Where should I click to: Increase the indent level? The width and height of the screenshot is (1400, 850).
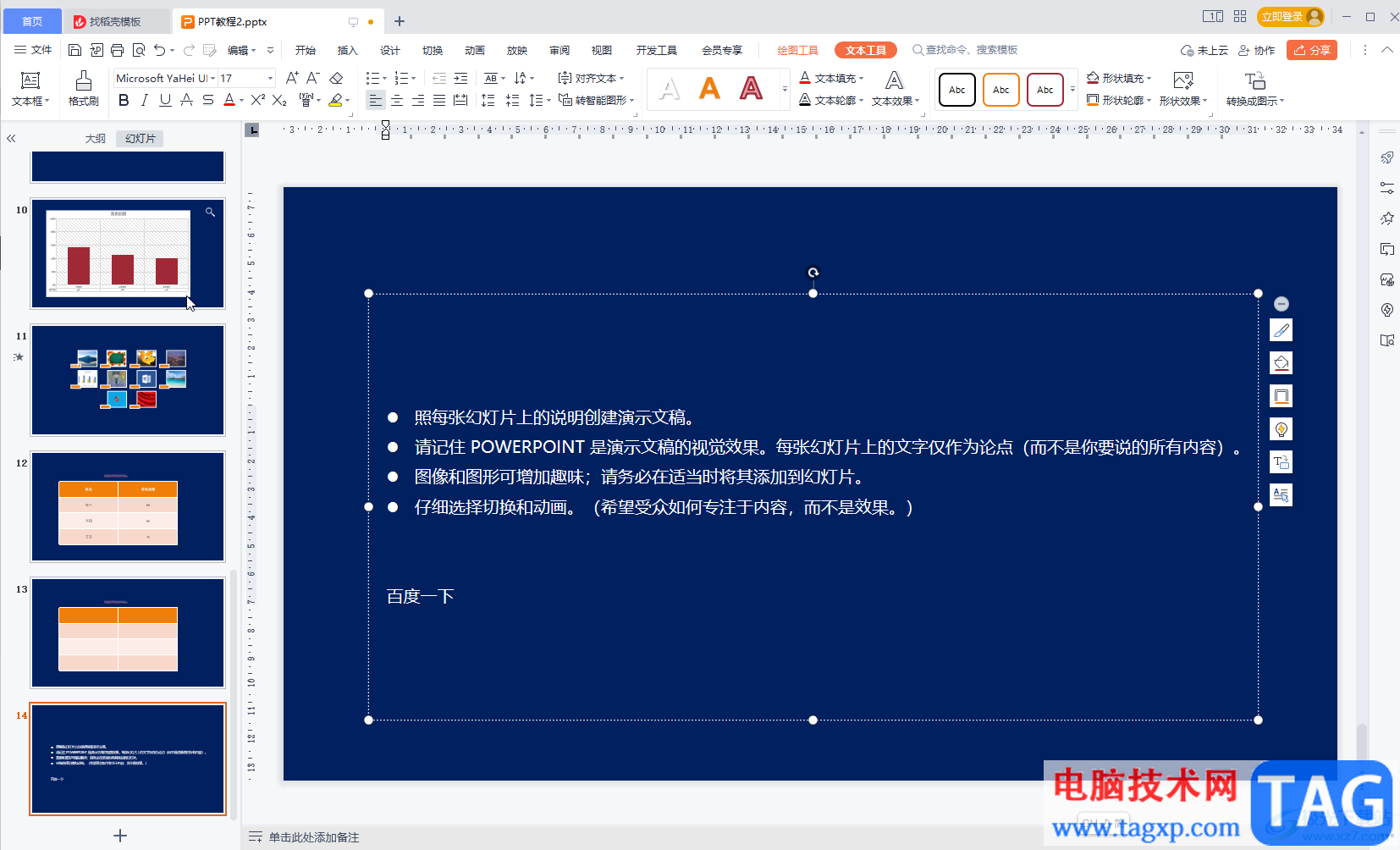460,78
